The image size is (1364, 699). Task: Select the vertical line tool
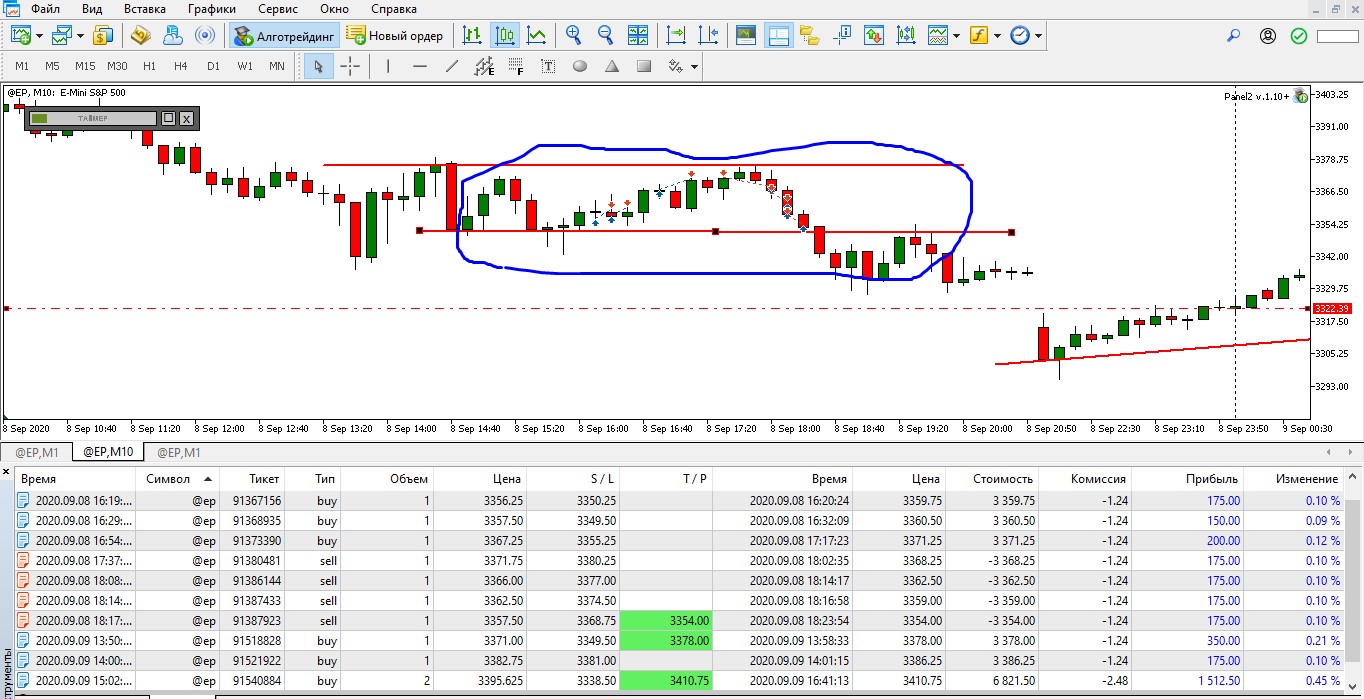[388, 67]
